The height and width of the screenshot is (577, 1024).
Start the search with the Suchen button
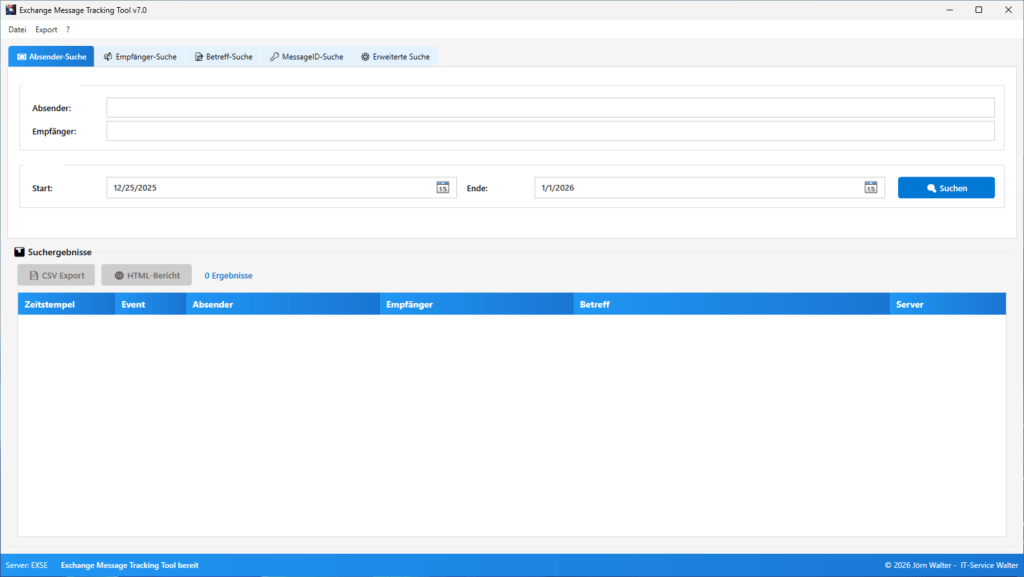click(x=946, y=187)
